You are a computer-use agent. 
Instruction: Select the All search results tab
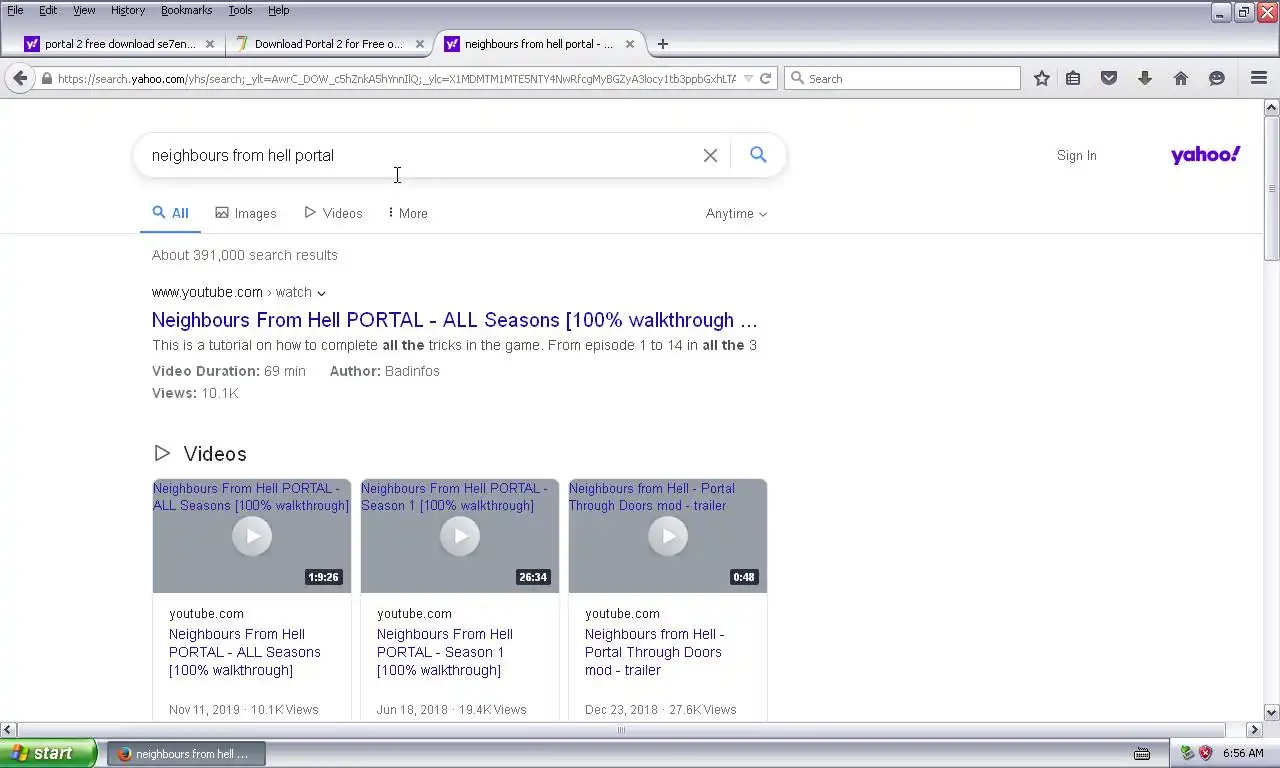pyautogui.click(x=170, y=213)
